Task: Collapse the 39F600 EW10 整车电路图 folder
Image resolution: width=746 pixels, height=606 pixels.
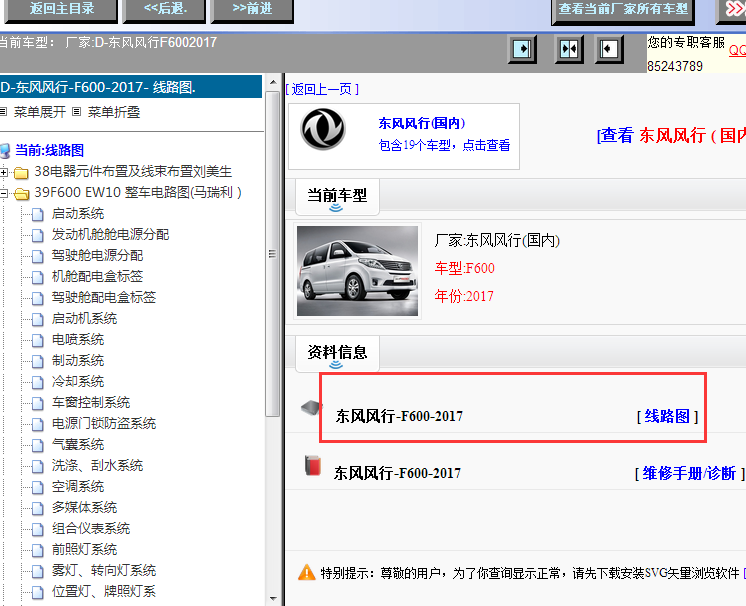Action: coord(4,193)
